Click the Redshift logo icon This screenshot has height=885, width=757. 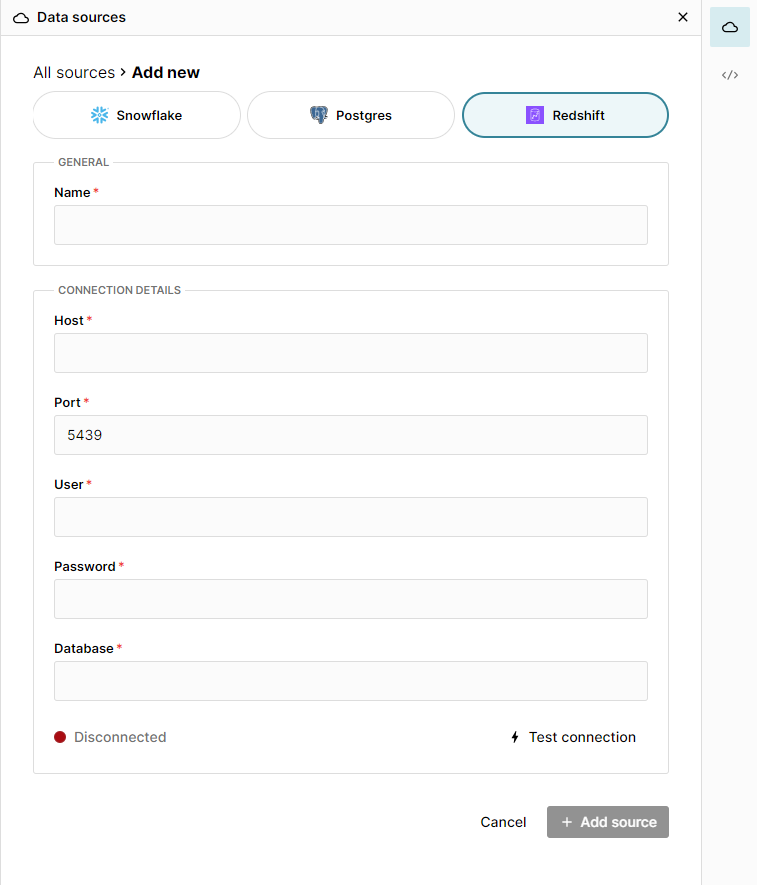pos(533,115)
